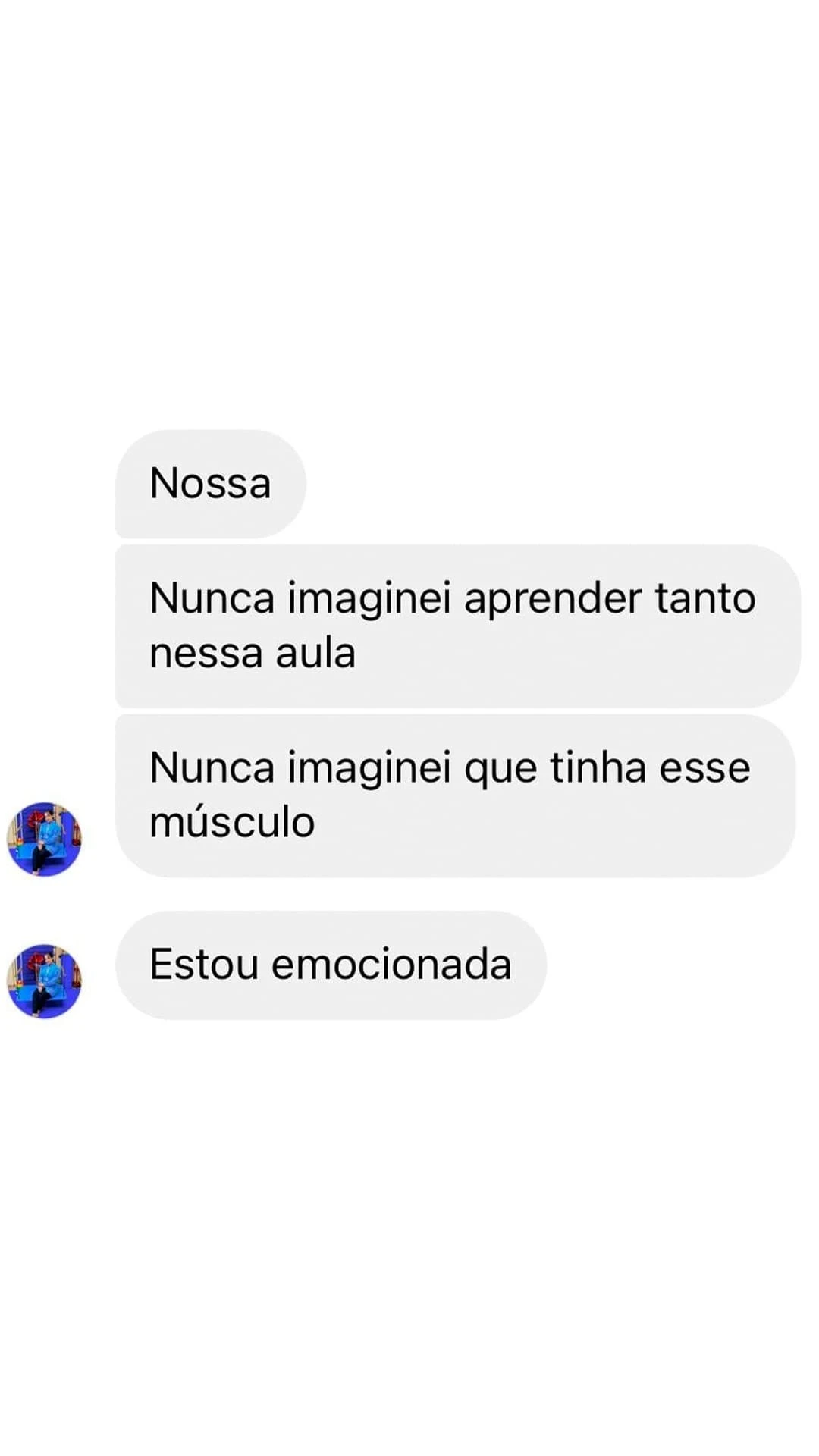Click the word músculo

click(x=232, y=822)
